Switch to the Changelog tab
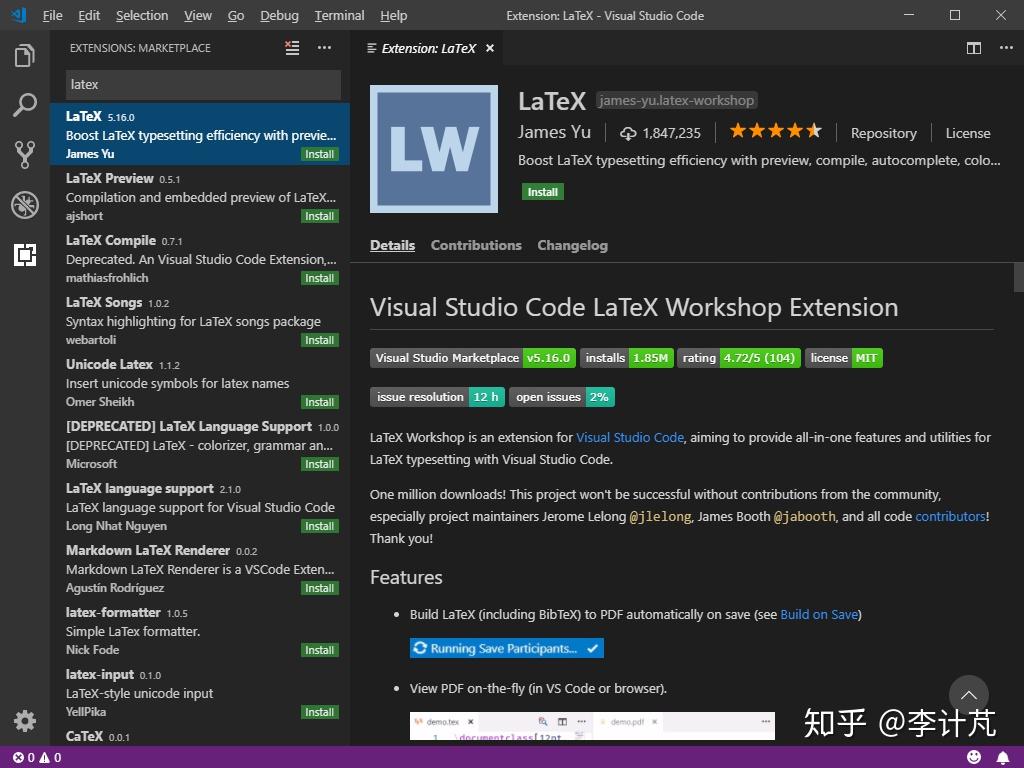This screenshot has height=768, width=1024. pyautogui.click(x=572, y=245)
